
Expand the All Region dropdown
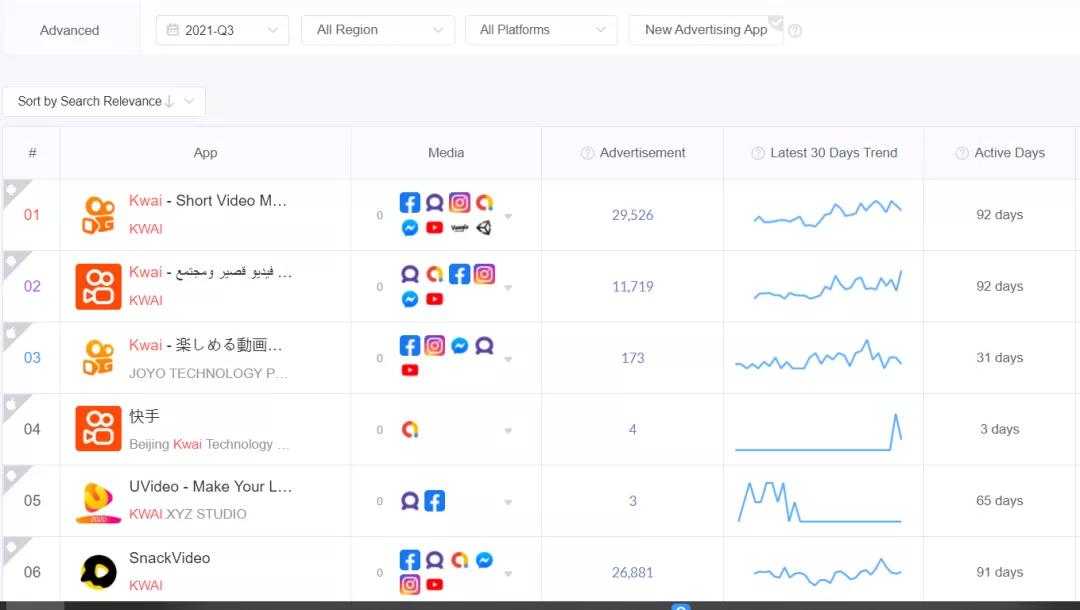click(378, 30)
